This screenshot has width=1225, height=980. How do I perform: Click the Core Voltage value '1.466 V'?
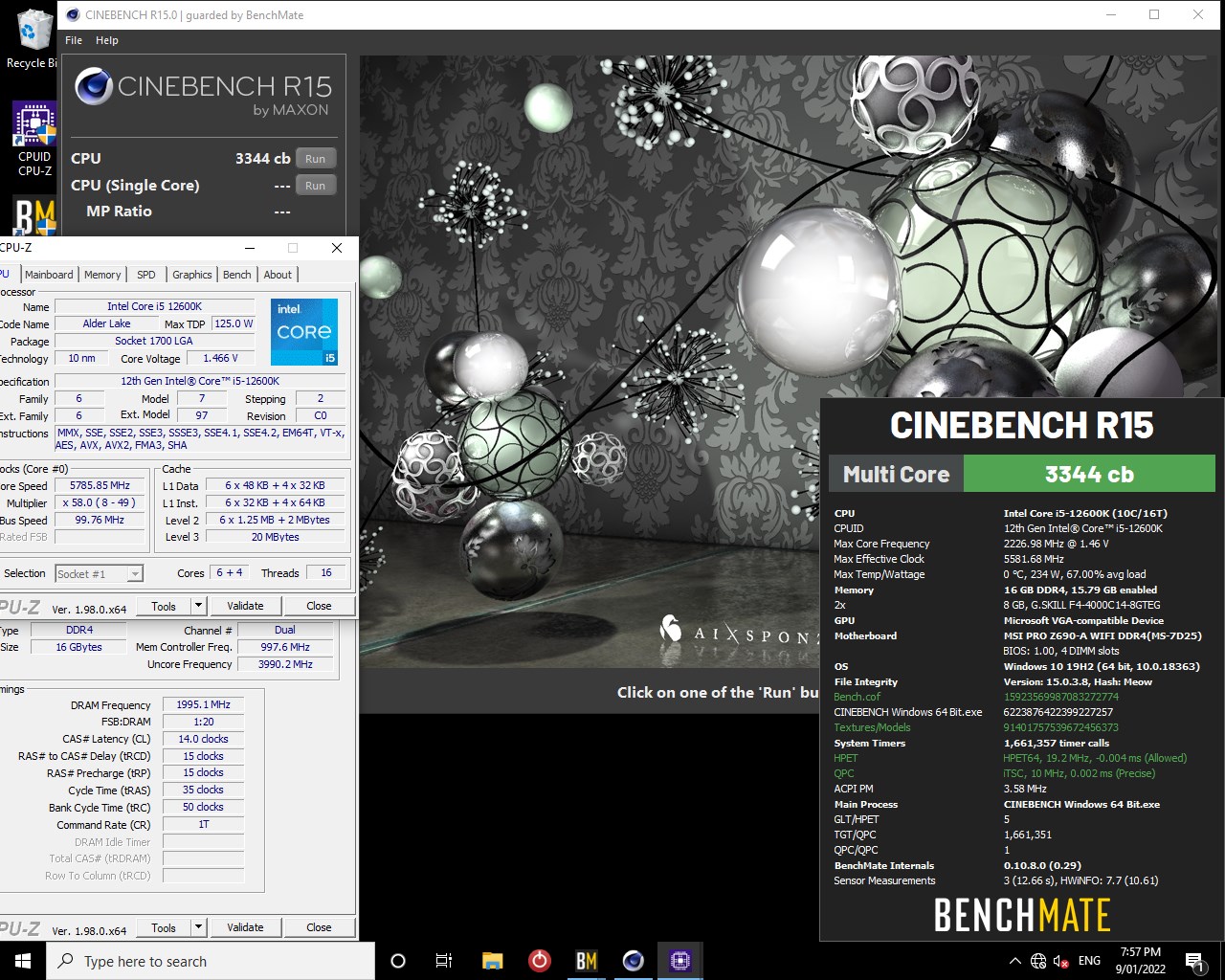[220, 358]
